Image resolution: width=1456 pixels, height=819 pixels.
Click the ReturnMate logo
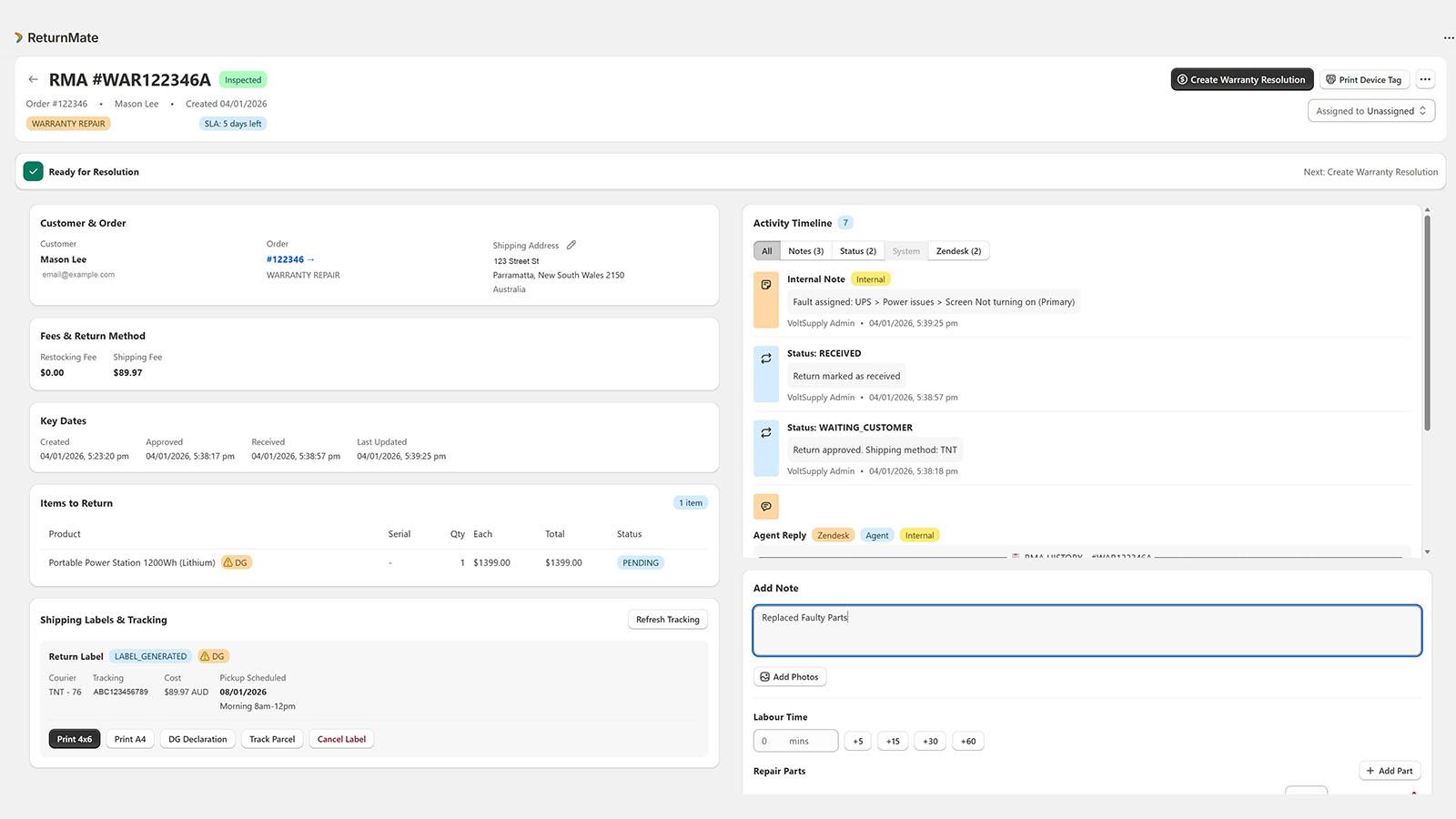point(56,37)
